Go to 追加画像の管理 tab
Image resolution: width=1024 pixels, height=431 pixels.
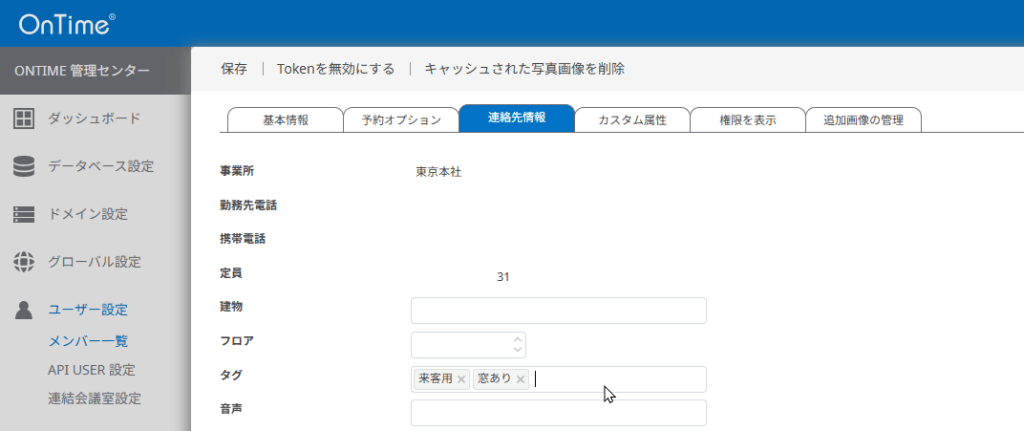click(863, 120)
